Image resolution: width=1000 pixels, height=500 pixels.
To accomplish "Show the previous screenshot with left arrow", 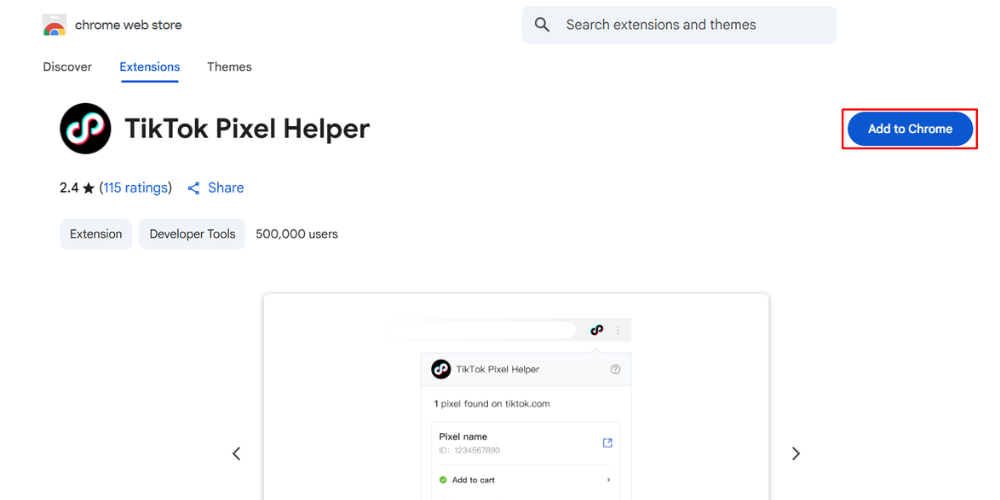I will click(x=237, y=453).
